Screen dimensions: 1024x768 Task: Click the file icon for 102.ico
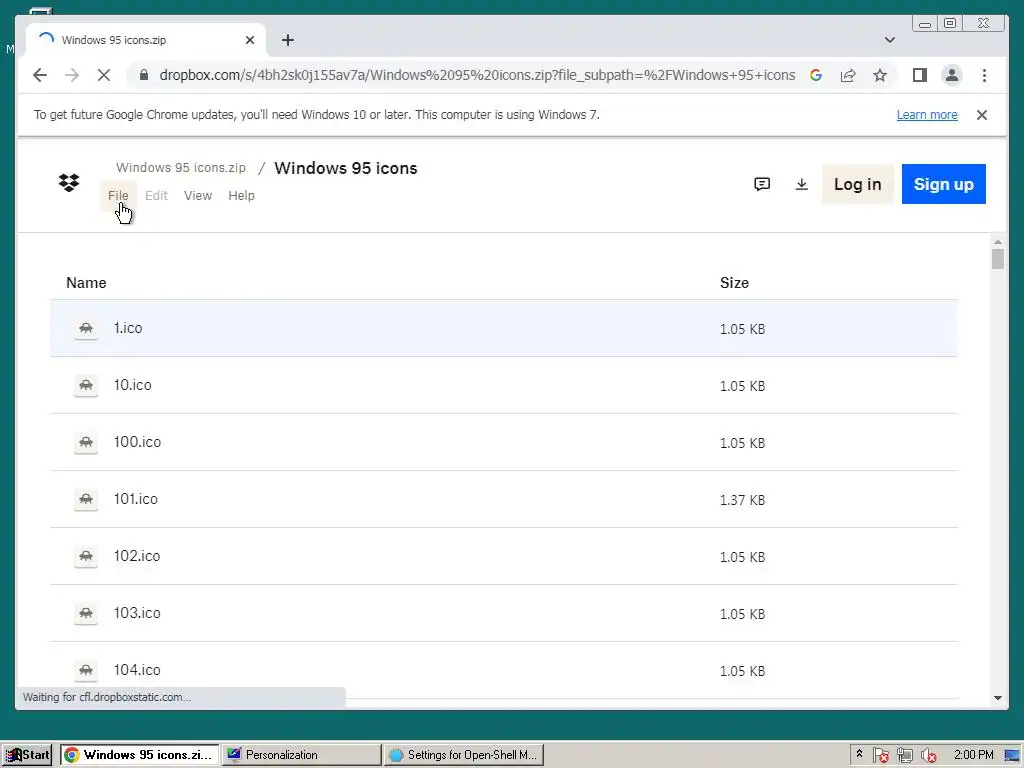[86, 556]
